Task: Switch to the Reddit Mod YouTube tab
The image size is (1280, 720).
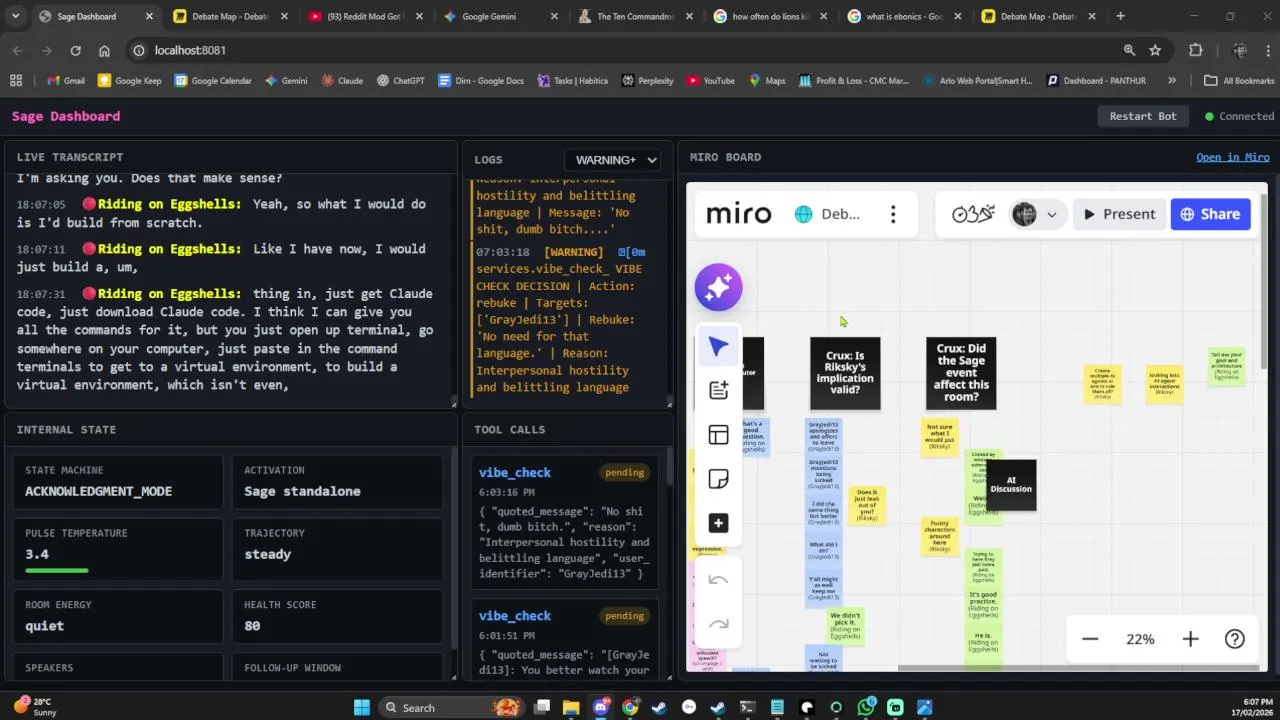Action: click(x=366, y=16)
